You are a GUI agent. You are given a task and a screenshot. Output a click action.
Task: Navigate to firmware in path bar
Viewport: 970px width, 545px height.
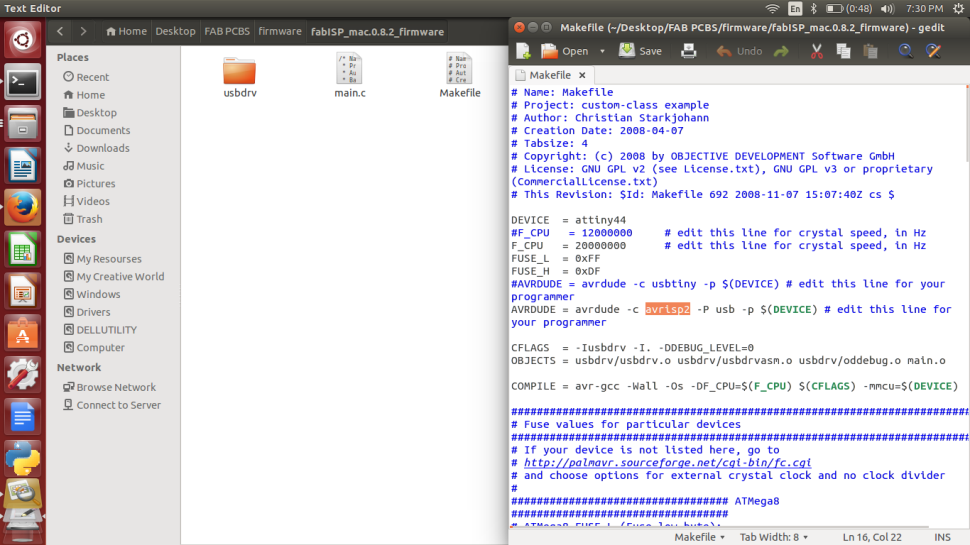click(x=280, y=31)
